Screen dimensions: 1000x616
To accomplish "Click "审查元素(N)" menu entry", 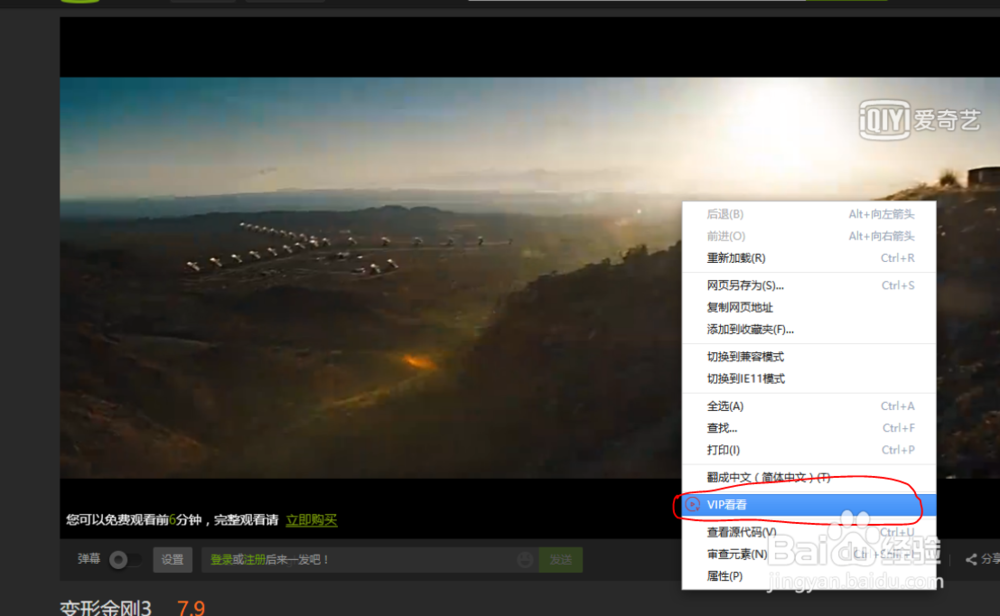I will 809,554.
